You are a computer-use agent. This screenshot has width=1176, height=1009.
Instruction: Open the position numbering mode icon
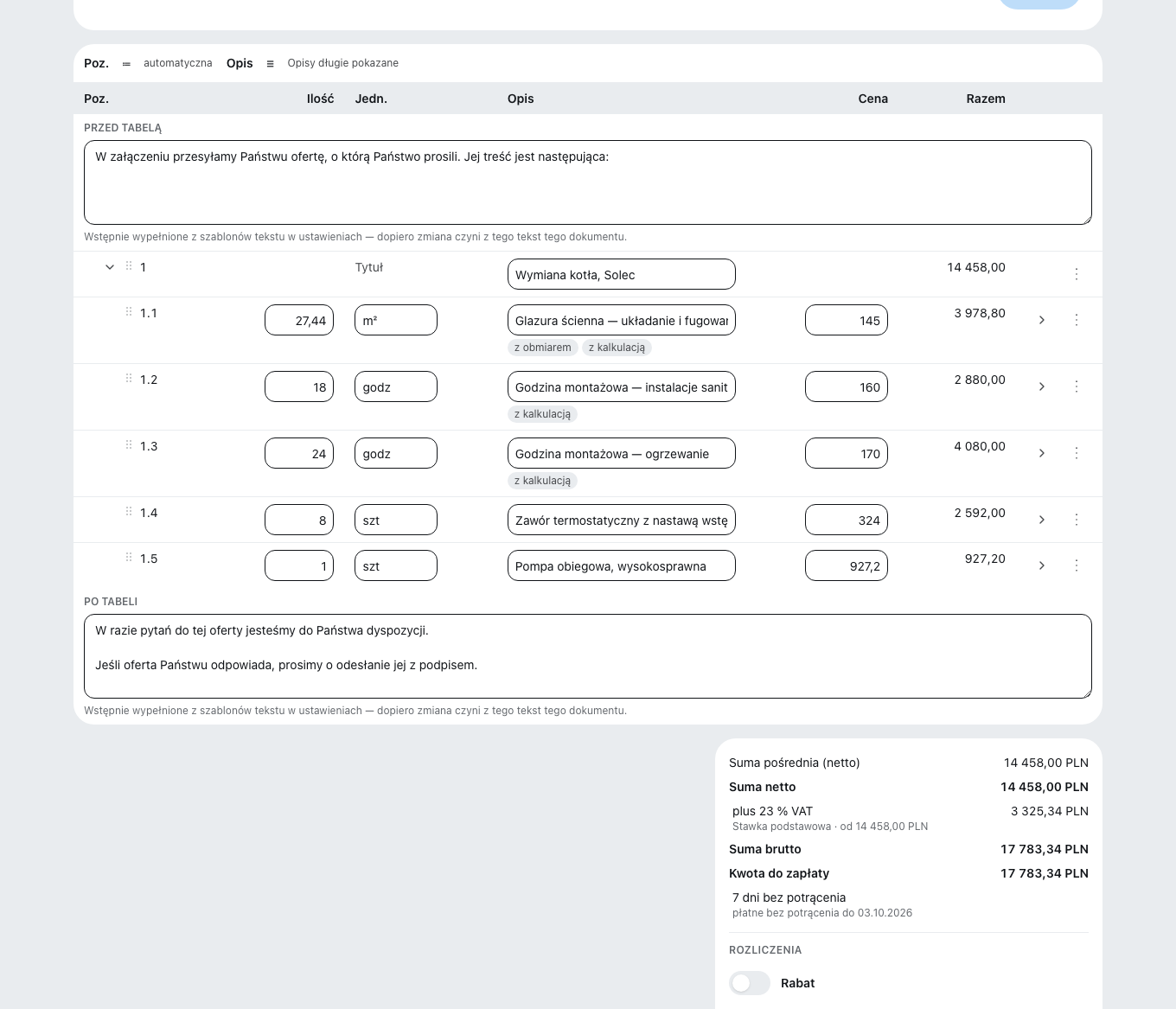pos(126,64)
